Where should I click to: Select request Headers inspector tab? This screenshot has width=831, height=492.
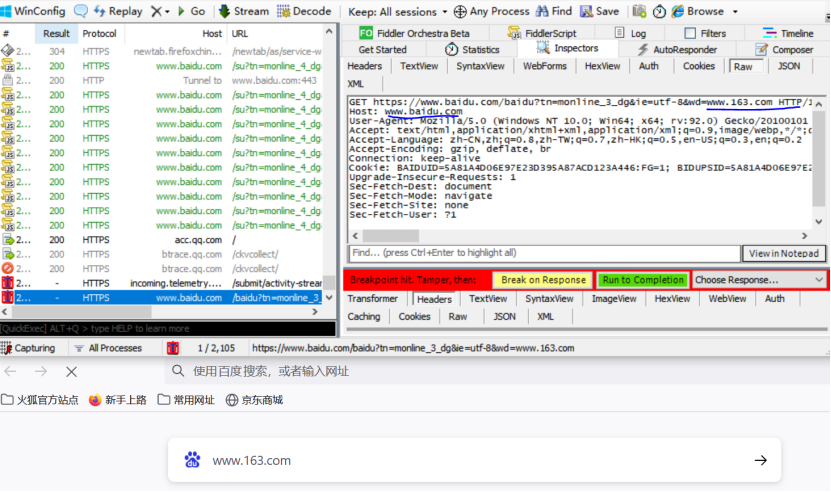pos(365,66)
